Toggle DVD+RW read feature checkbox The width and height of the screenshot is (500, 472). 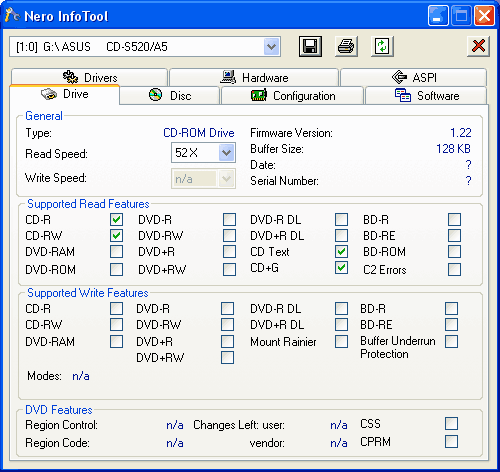[229, 269]
